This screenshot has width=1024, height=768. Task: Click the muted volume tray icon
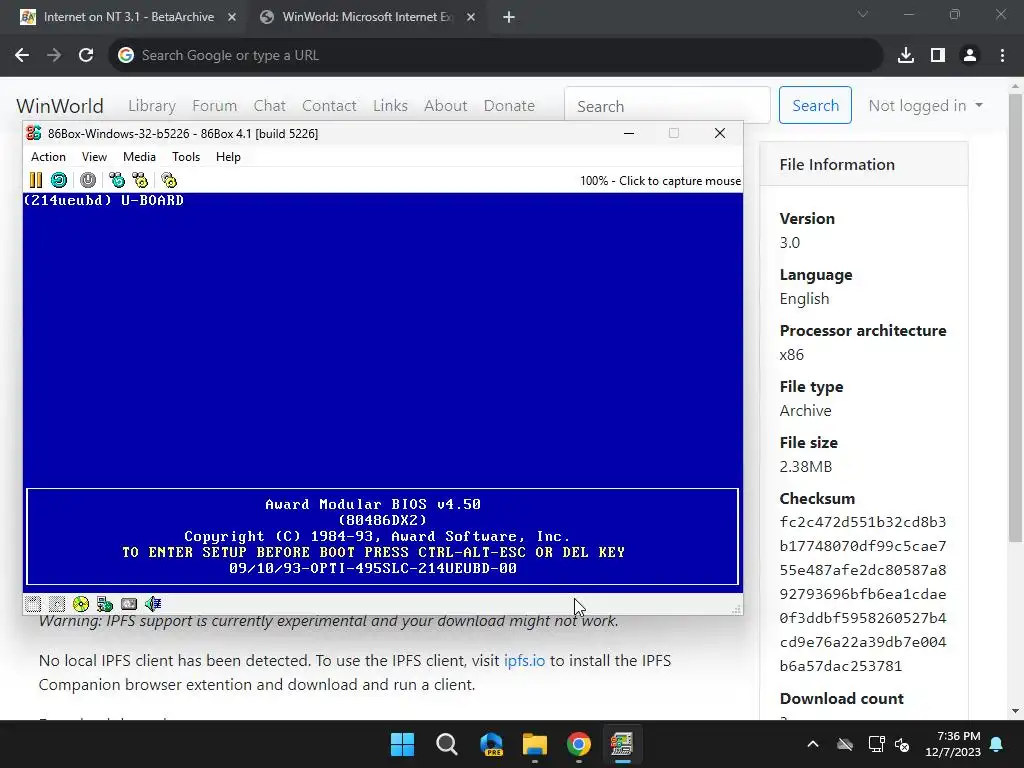coord(903,744)
